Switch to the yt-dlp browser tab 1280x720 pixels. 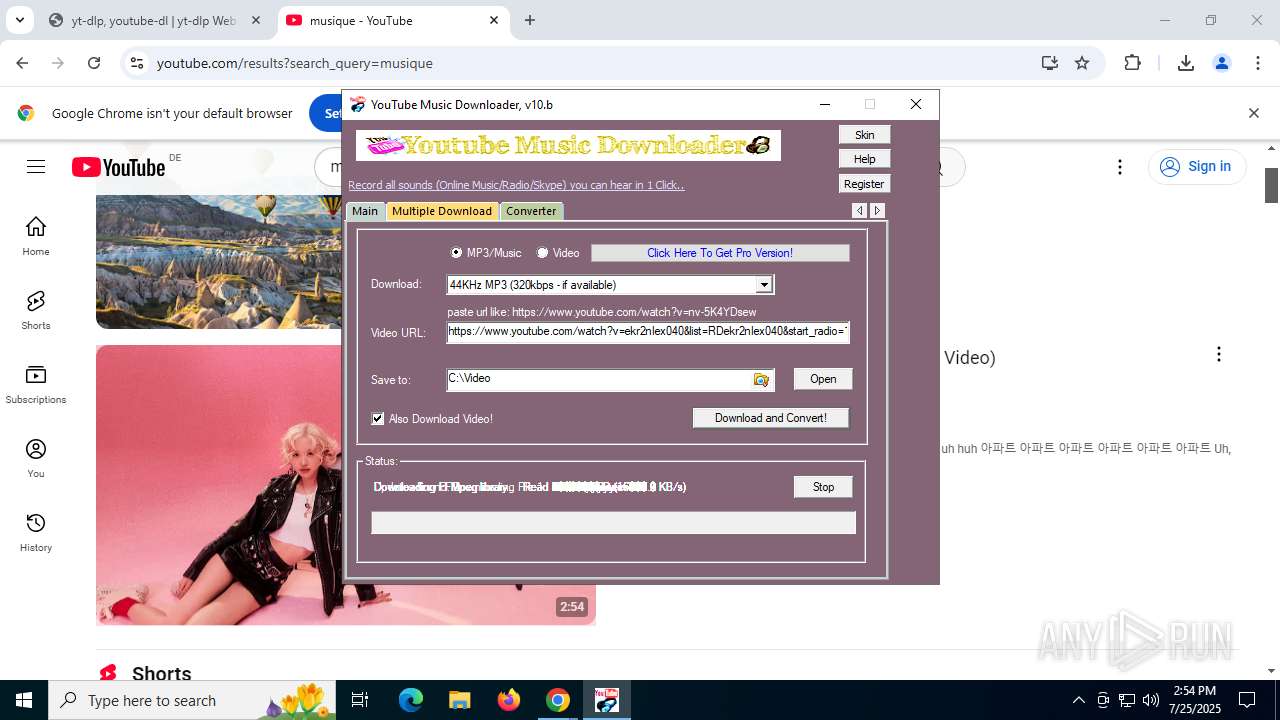(x=152, y=20)
